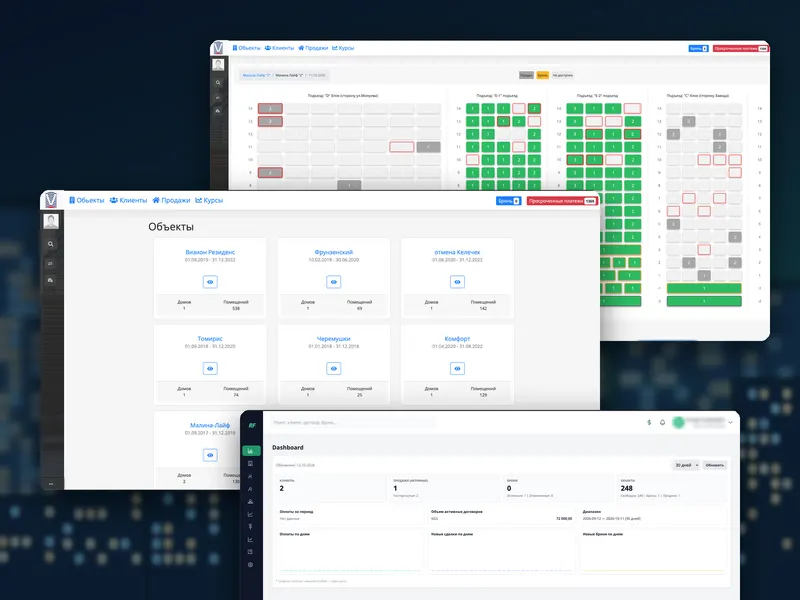The height and width of the screenshot is (600, 800).
Task: Open the three-dots menu at the Объекты list sidebar bottom
Action: [51, 484]
